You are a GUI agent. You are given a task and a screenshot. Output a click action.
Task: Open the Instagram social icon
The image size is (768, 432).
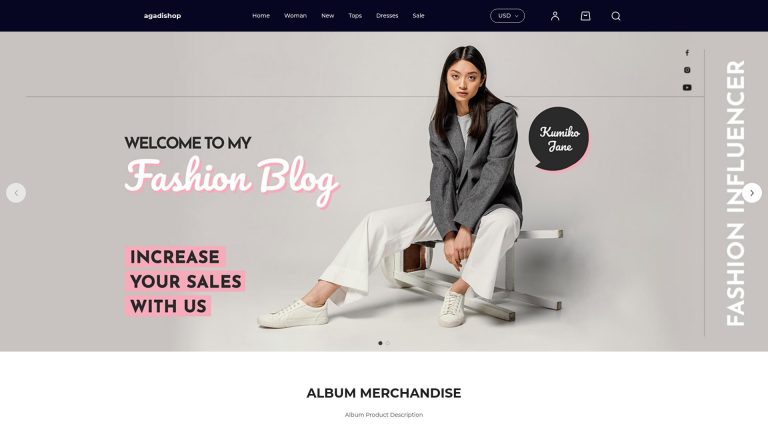tap(687, 70)
